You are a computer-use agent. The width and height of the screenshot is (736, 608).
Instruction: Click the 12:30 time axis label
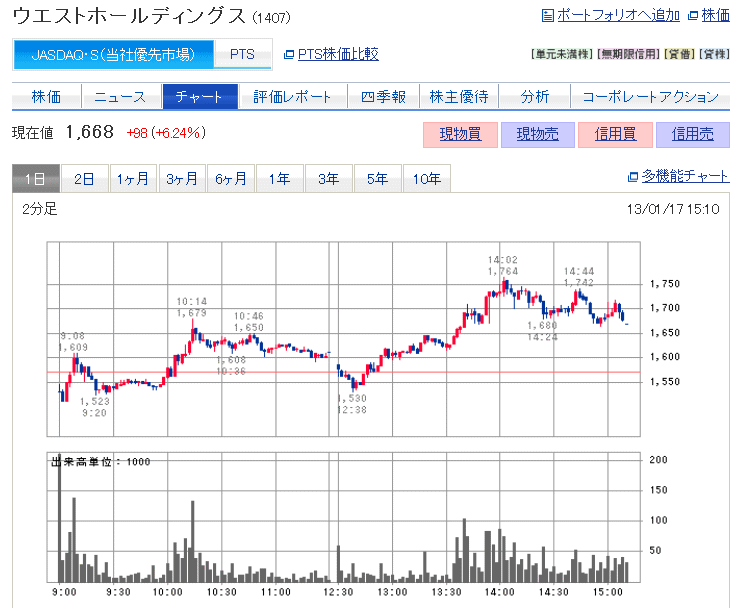(x=338, y=593)
